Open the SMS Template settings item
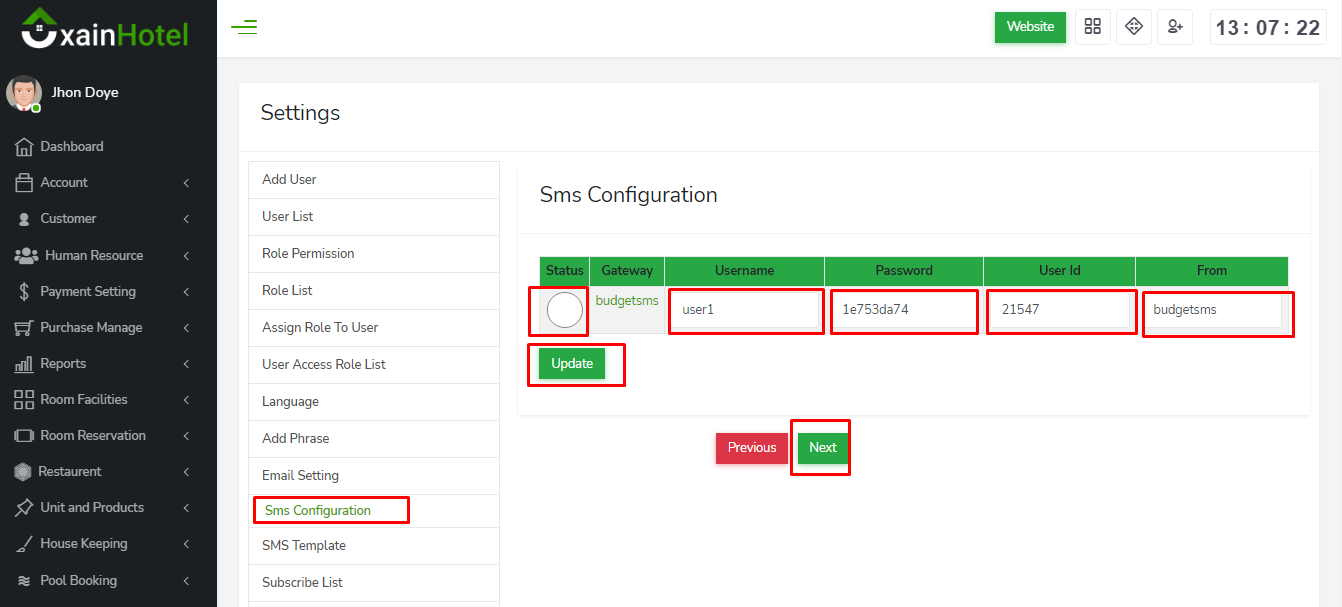The image size is (1342, 607). [304, 546]
